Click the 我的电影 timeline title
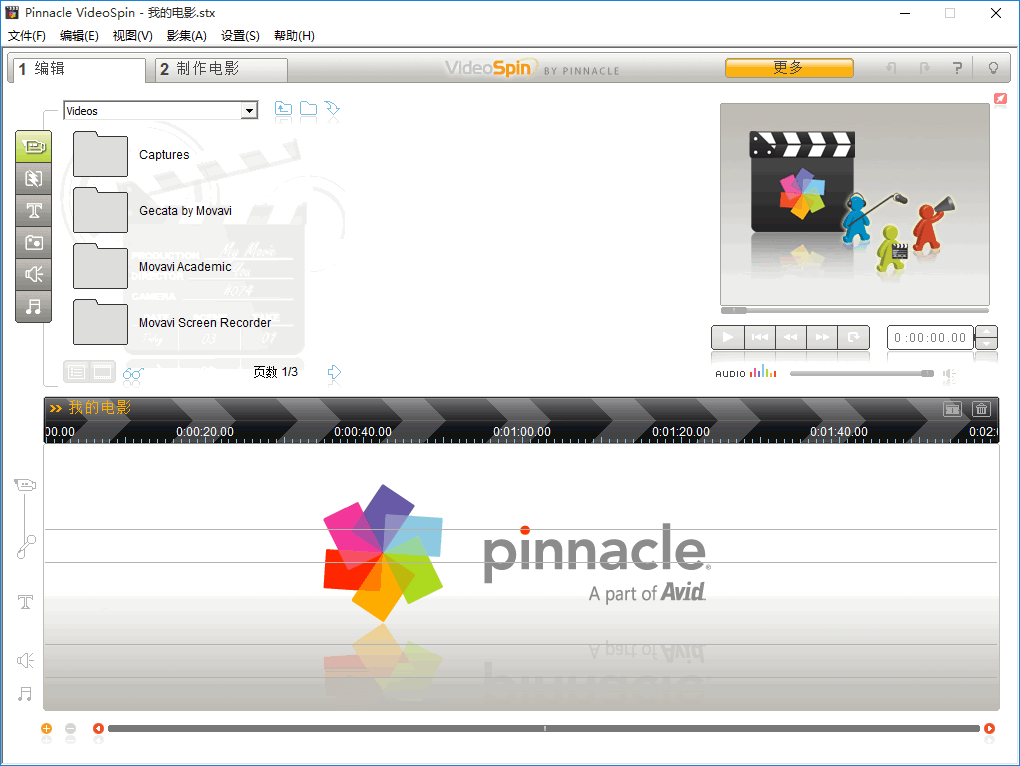The width and height of the screenshot is (1020, 766). click(100, 408)
